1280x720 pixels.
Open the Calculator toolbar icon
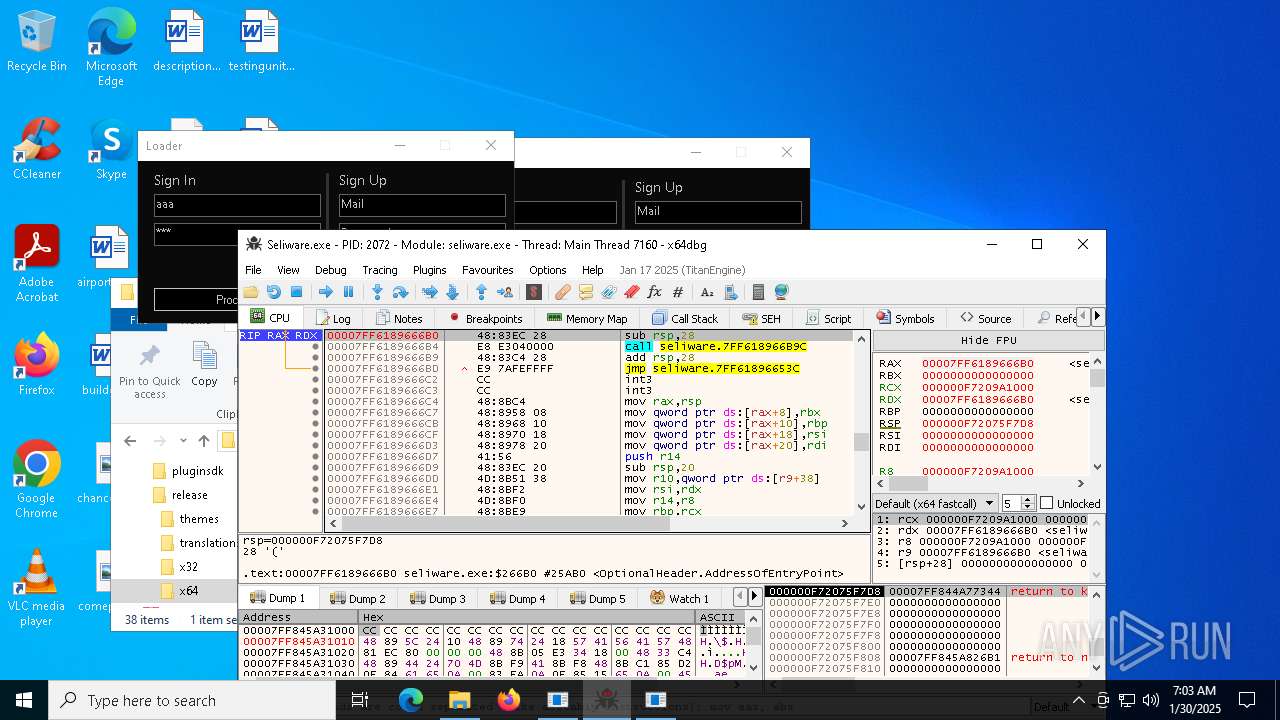(x=758, y=292)
